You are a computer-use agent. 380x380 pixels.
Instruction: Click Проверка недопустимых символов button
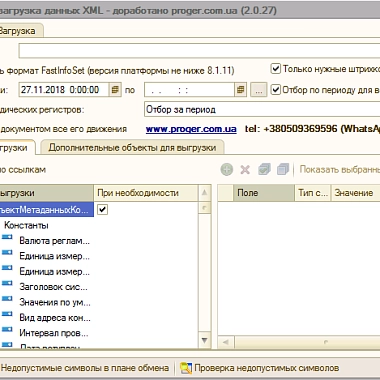click(x=260, y=368)
